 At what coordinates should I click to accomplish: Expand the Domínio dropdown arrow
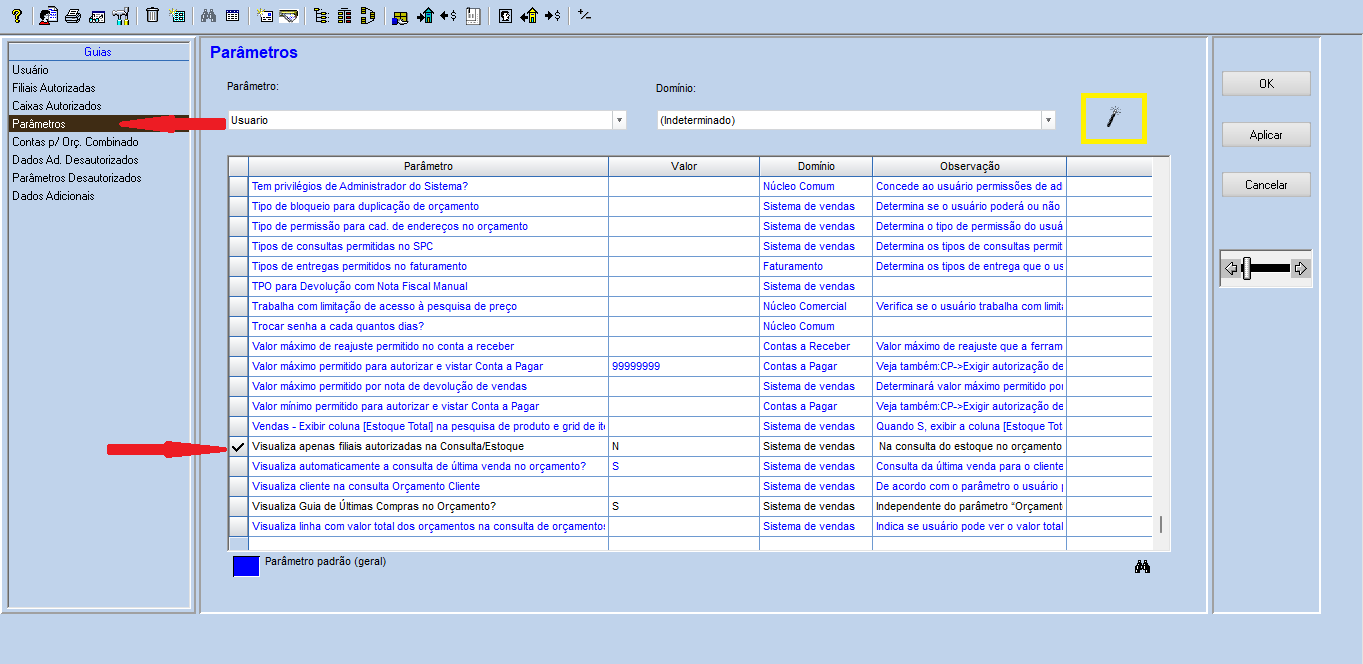click(x=1048, y=120)
